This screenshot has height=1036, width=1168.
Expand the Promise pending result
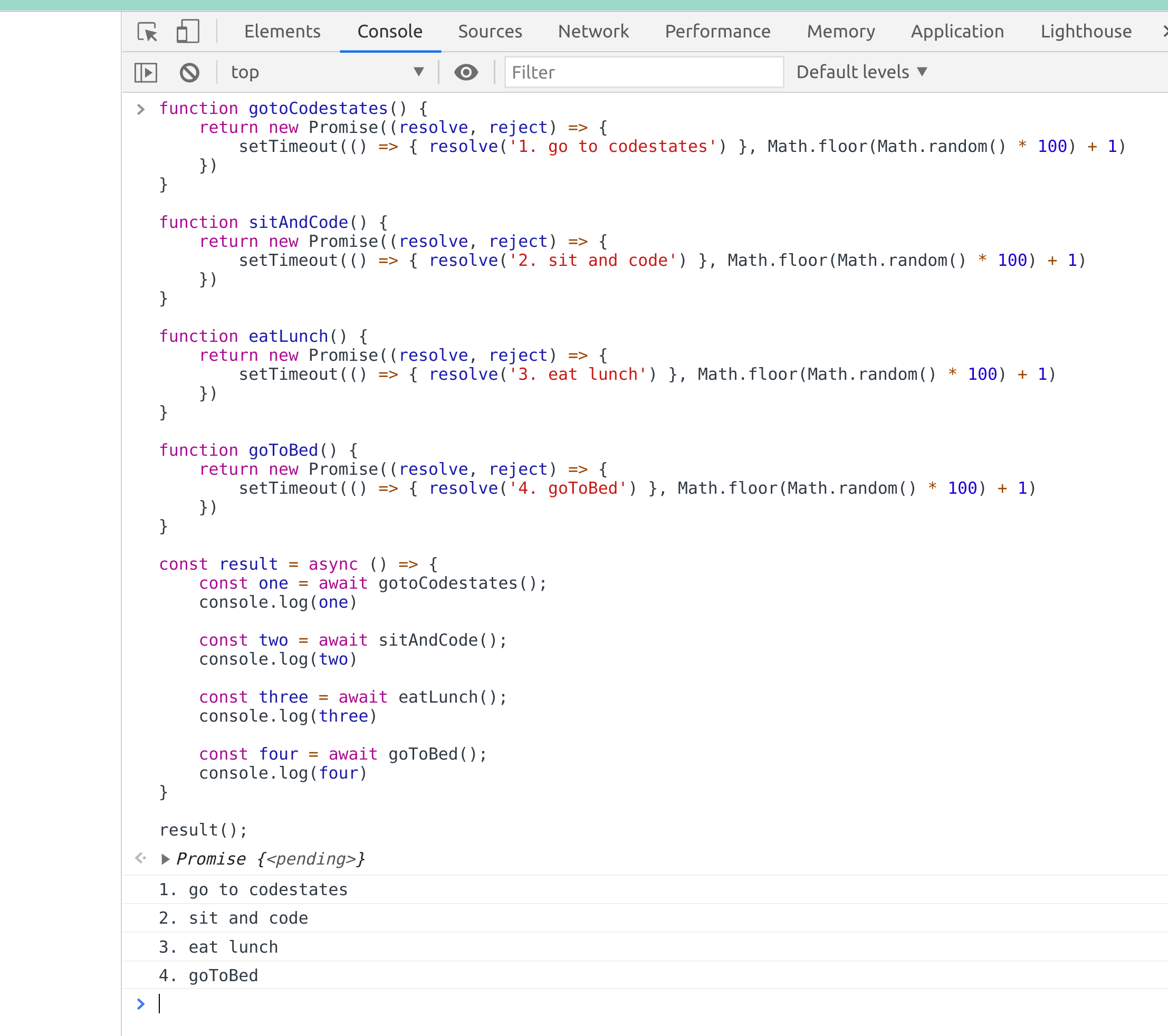pyautogui.click(x=165, y=859)
